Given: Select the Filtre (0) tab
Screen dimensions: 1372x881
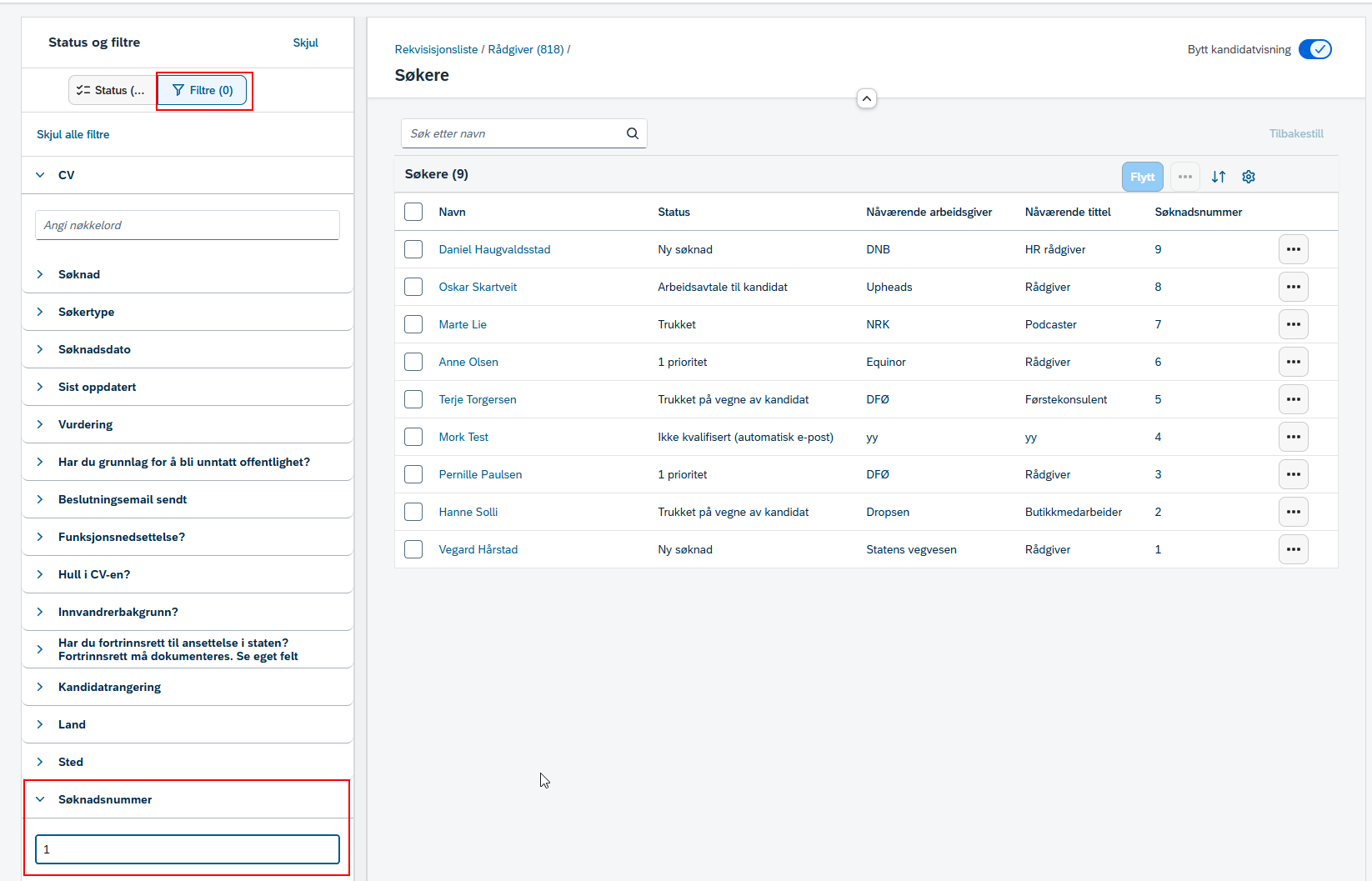Looking at the screenshot, I should (203, 90).
